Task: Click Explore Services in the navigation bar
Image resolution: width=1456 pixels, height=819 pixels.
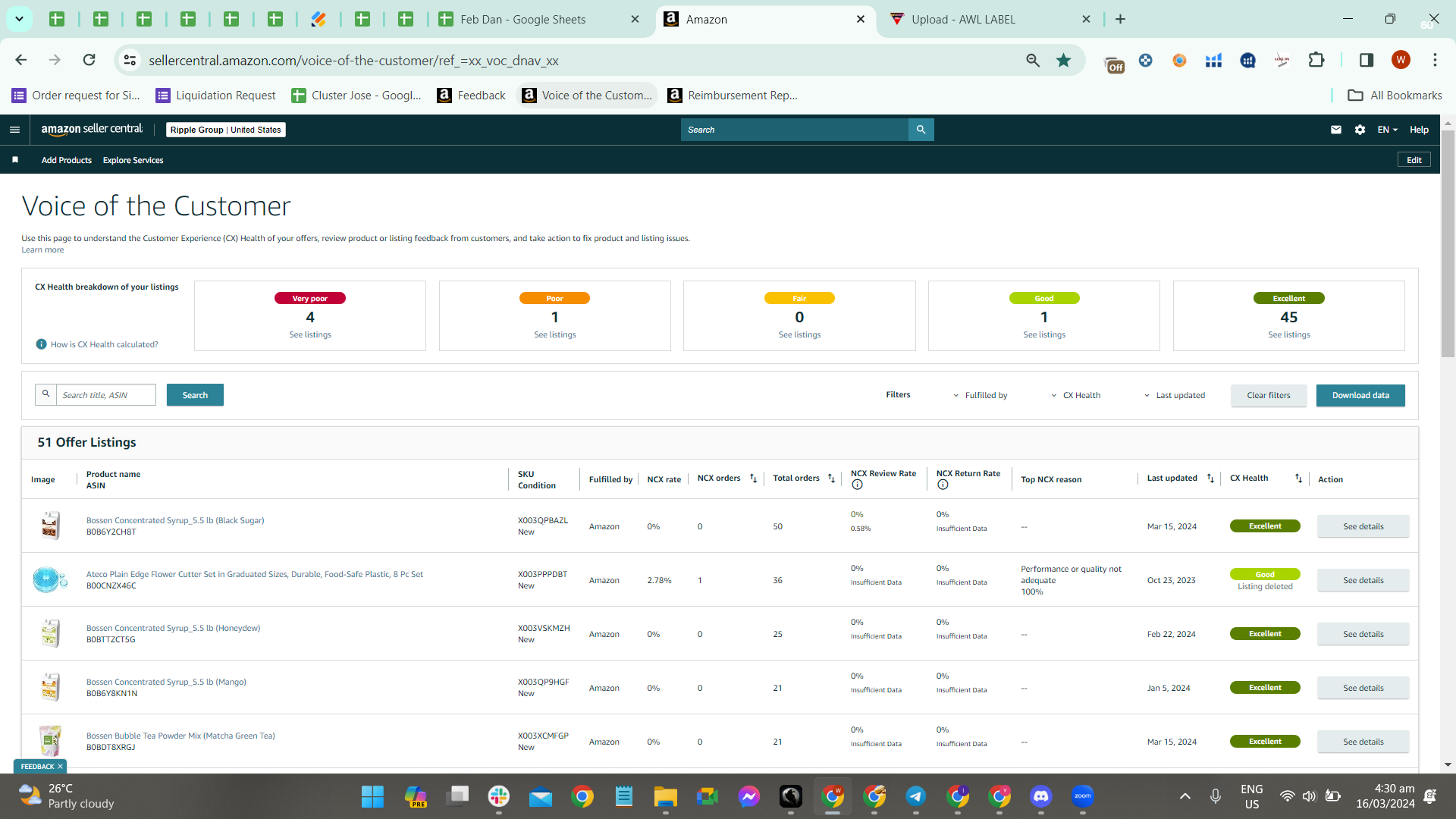Action: click(133, 160)
